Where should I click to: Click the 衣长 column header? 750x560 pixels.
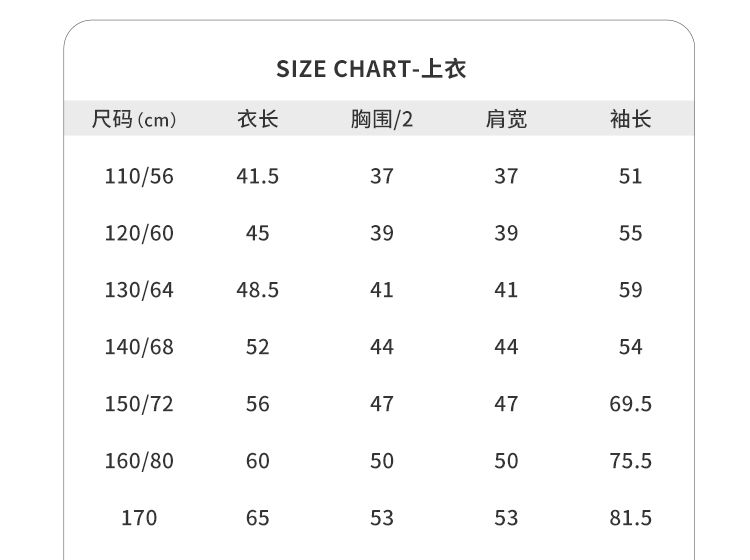(x=257, y=120)
